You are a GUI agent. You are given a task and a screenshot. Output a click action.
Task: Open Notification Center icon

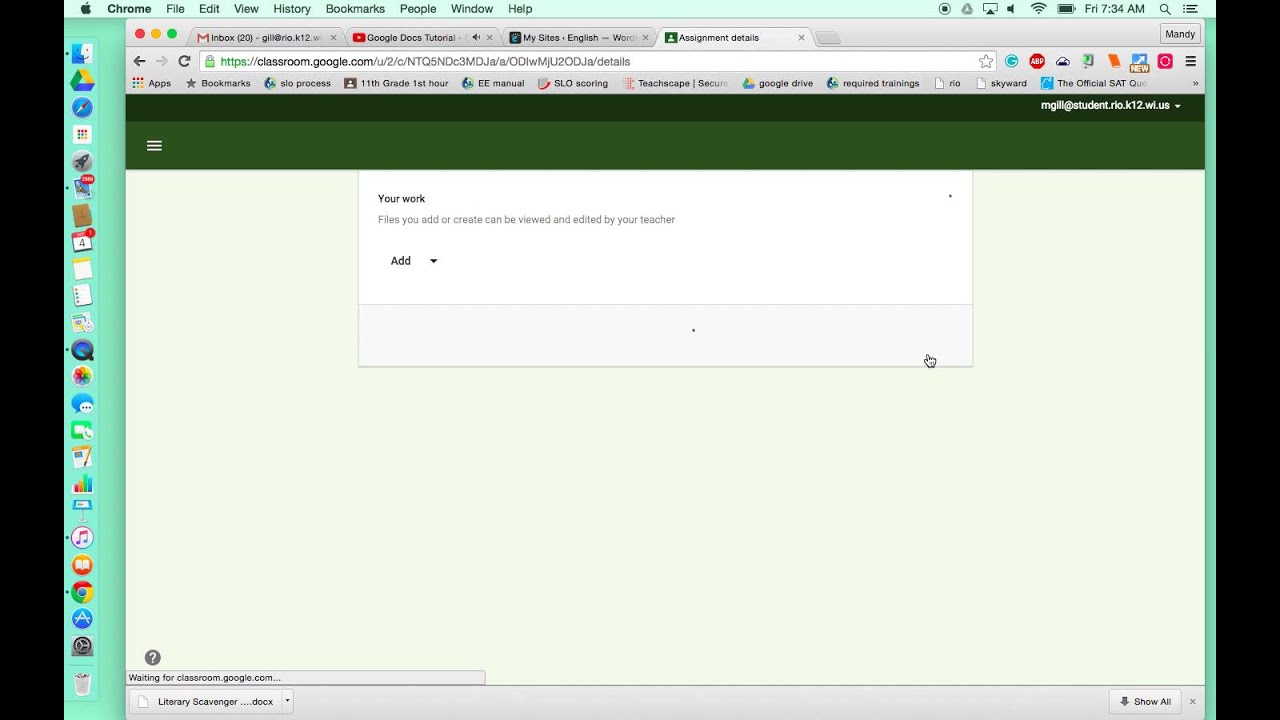tap(1190, 9)
